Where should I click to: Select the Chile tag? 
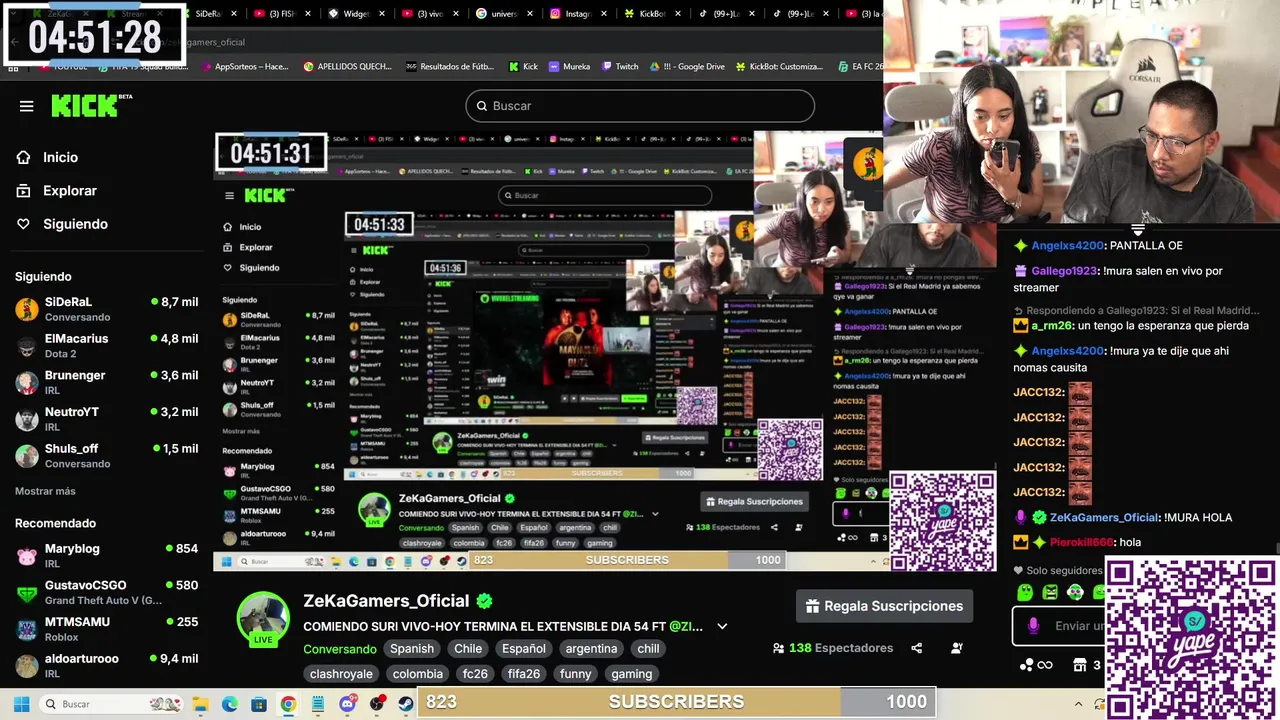click(468, 648)
